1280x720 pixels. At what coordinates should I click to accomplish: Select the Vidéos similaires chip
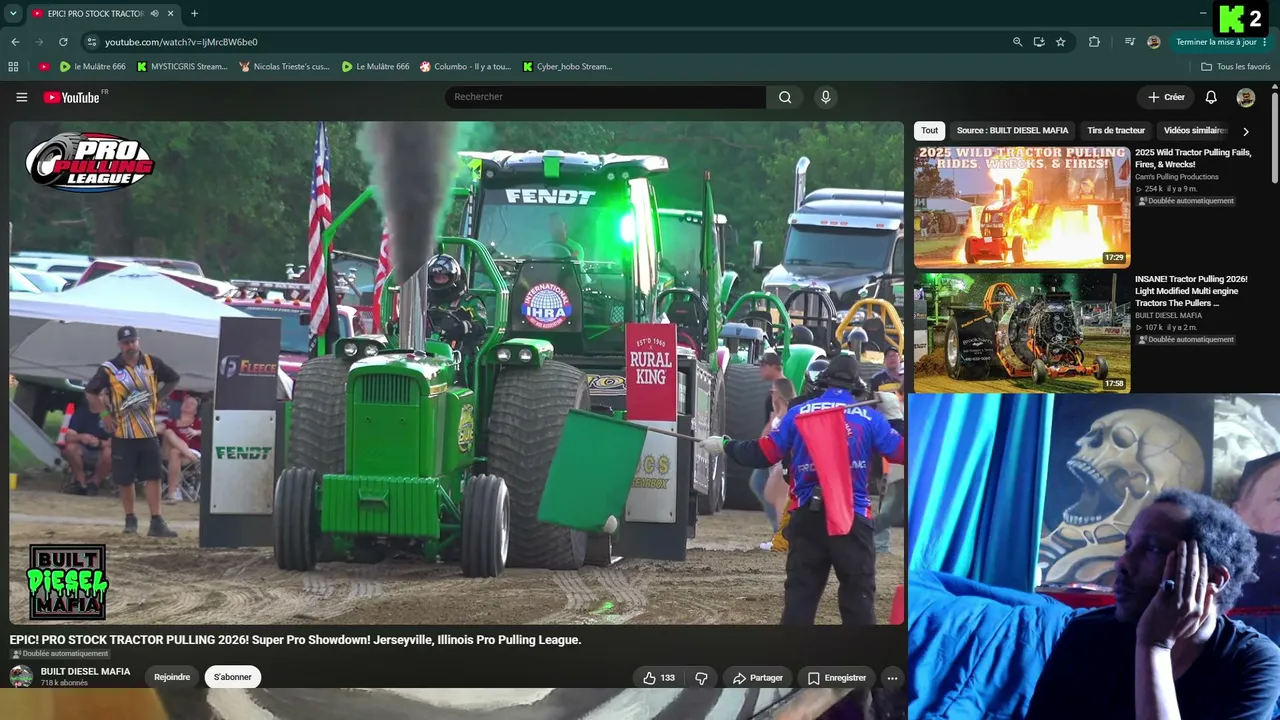point(1195,131)
